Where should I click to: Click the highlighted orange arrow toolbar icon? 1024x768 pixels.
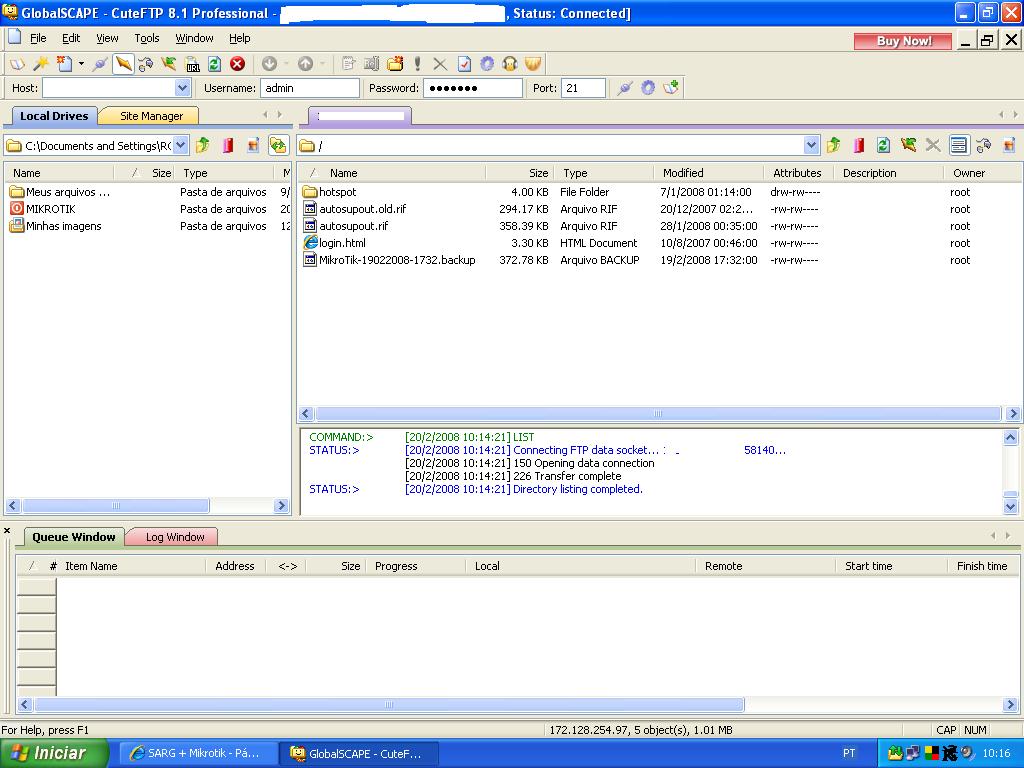pyautogui.click(x=123, y=63)
